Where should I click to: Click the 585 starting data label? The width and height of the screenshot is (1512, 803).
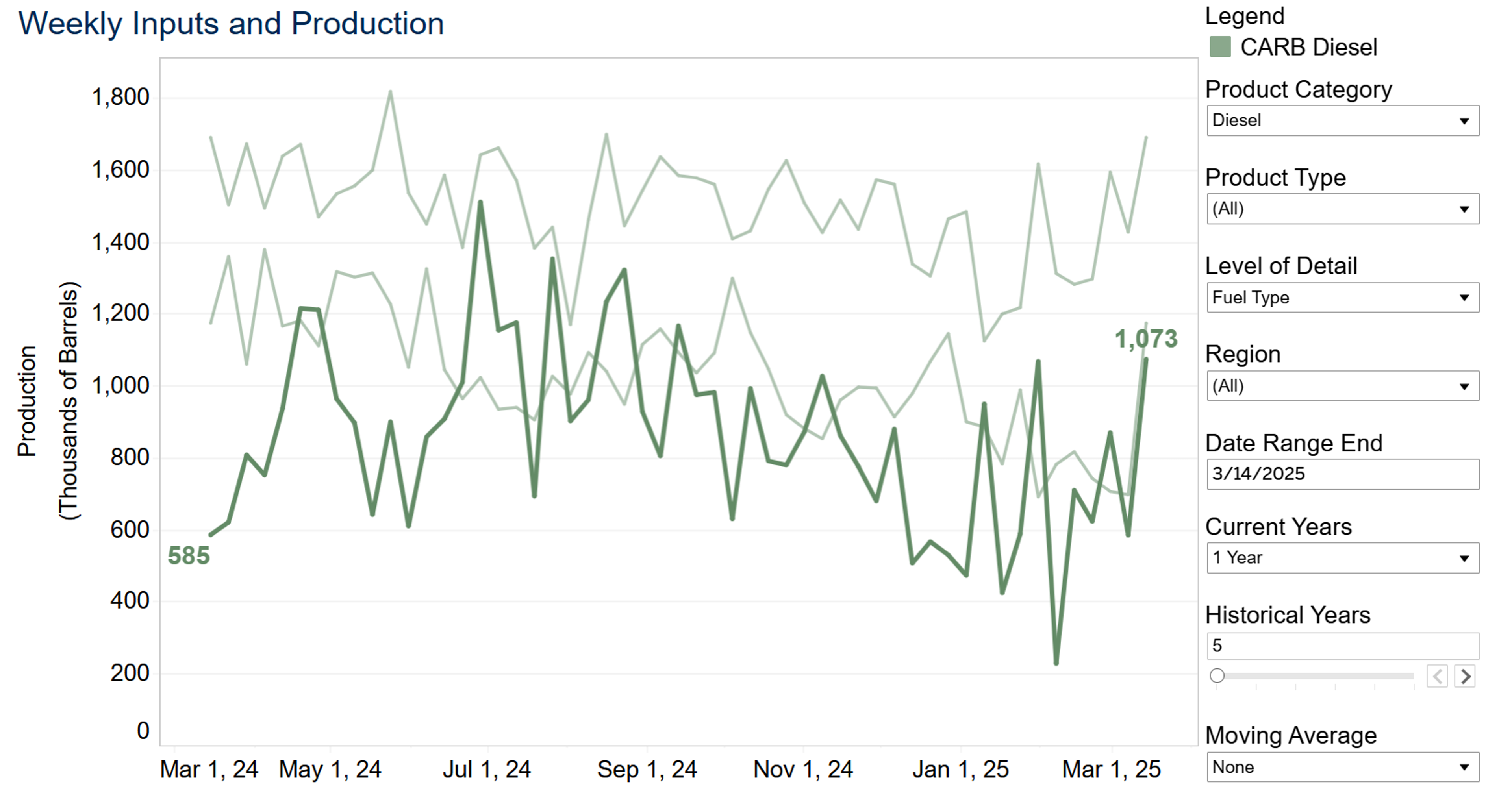coord(189,556)
